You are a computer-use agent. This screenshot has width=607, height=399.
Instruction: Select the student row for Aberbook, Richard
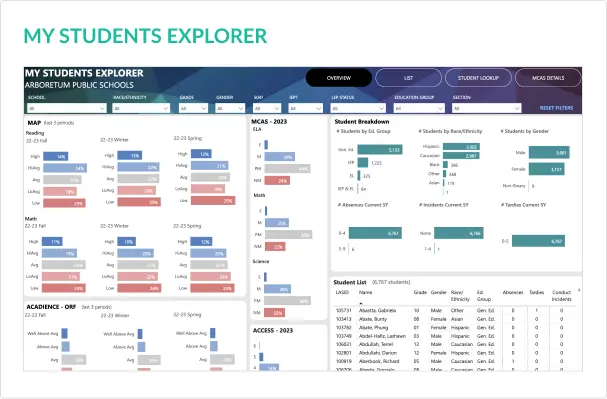point(454,361)
